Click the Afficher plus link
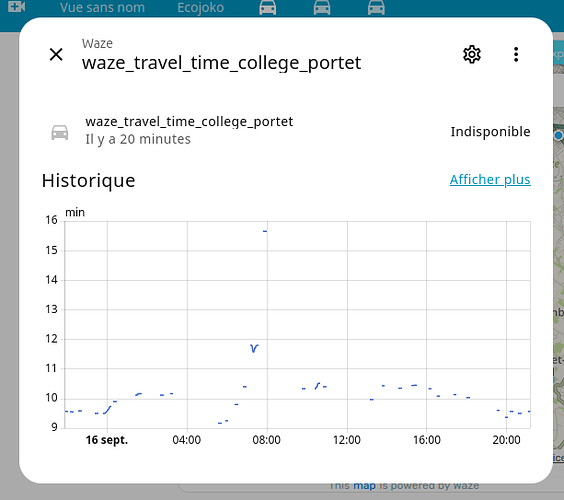The image size is (564, 500). click(x=490, y=179)
